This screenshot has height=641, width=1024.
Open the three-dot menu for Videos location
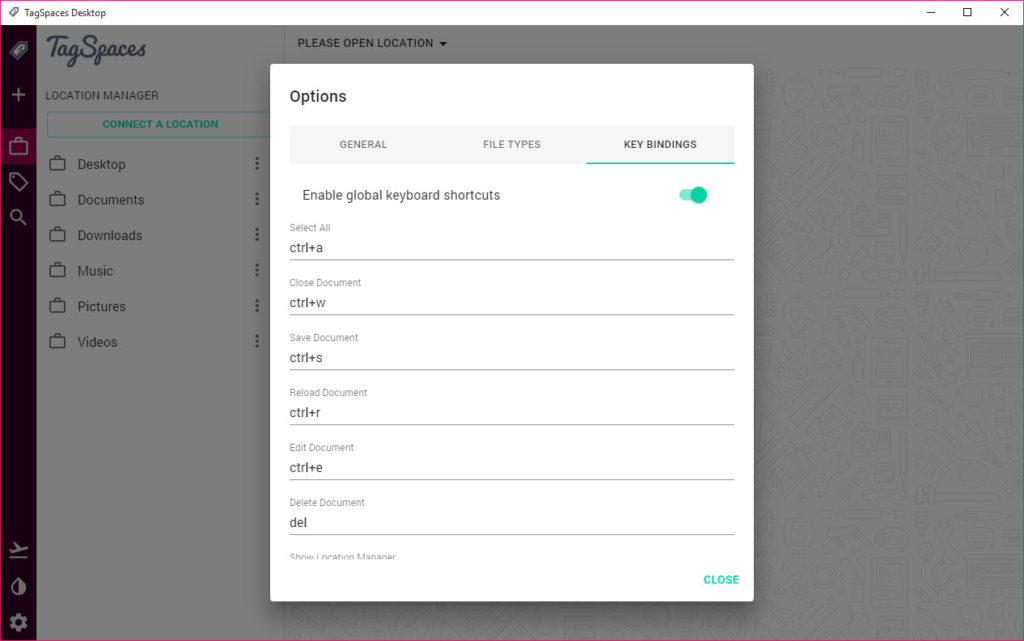click(x=257, y=341)
